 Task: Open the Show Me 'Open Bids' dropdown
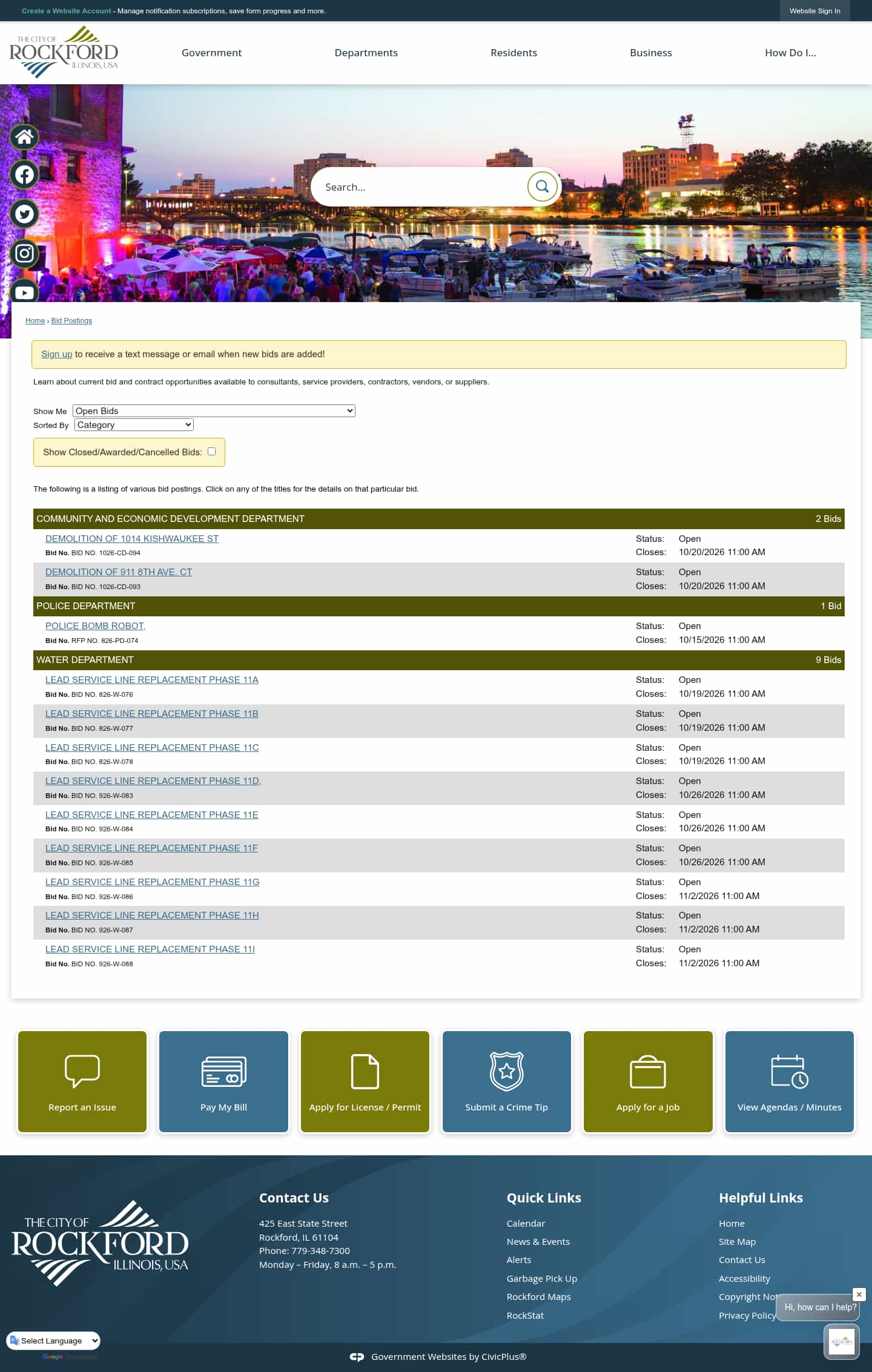214,411
